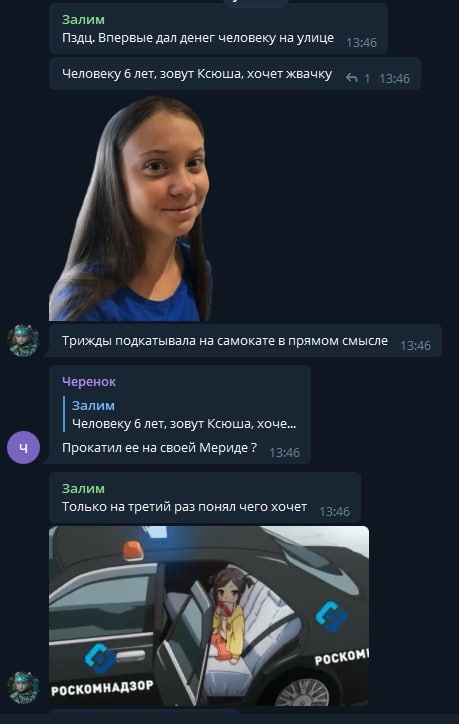Image resolution: width=459 pixels, height=724 pixels.
Task: Click 13:46 timestamp on first Залим message
Action: (362, 42)
